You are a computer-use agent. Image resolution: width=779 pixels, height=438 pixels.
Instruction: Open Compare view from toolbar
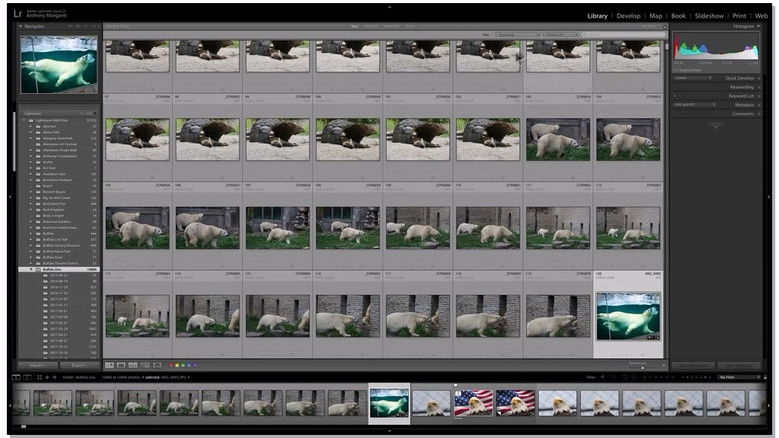[132, 365]
